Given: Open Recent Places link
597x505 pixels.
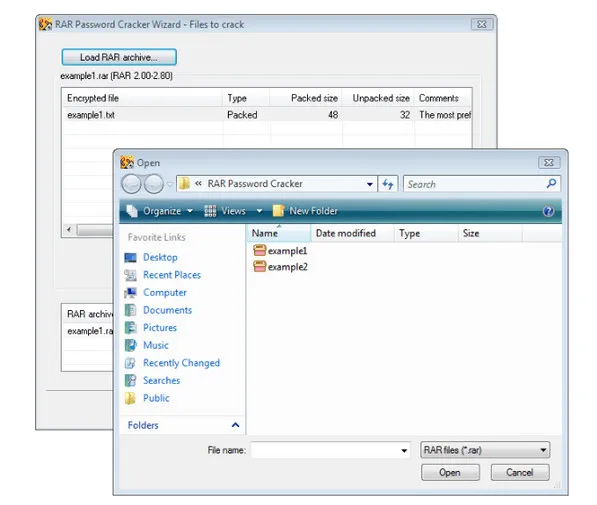Looking at the screenshot, I should point(172,275).
